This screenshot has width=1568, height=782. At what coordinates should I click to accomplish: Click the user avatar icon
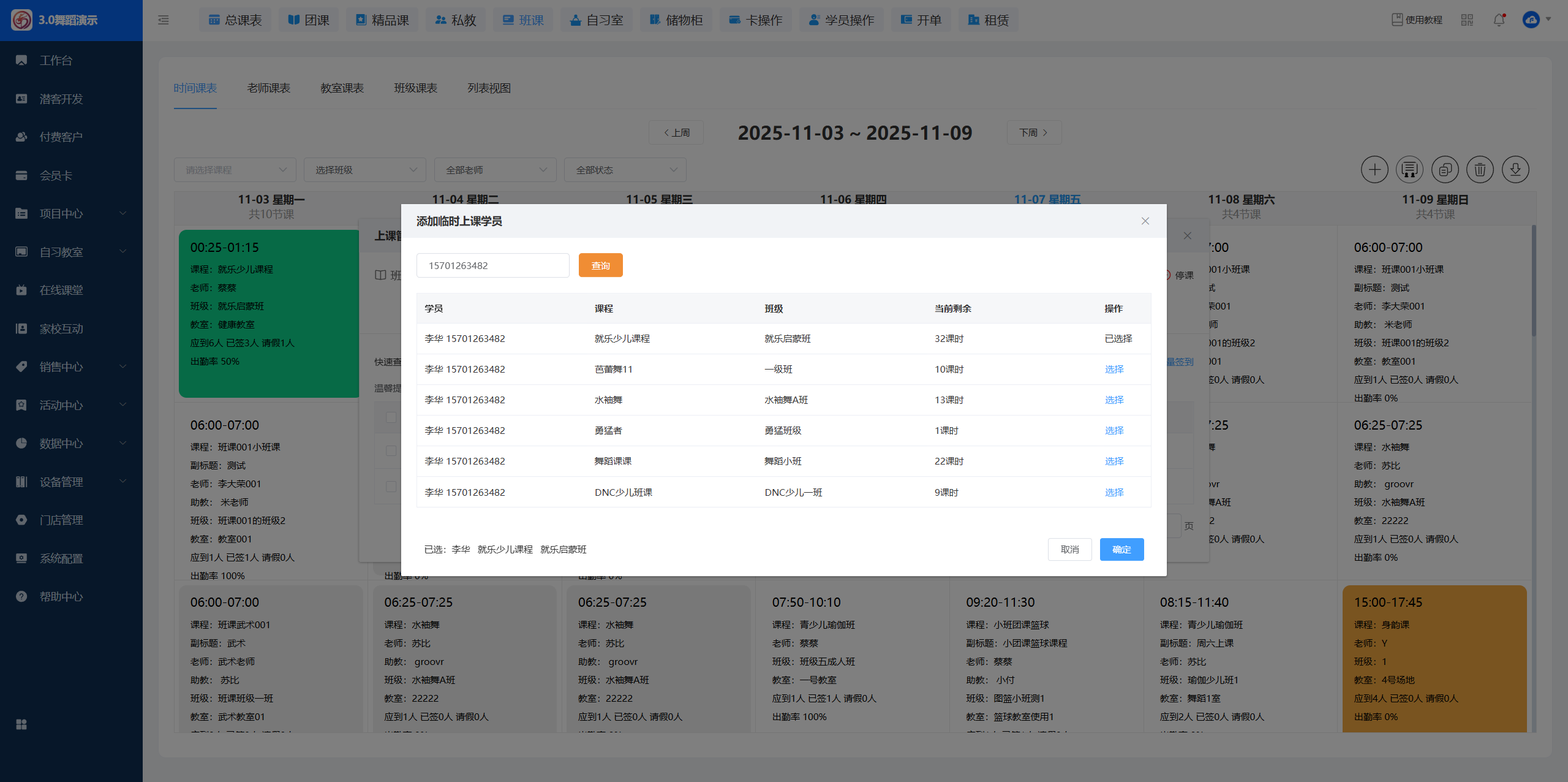pyautogui.click(x=1531, y=20)
